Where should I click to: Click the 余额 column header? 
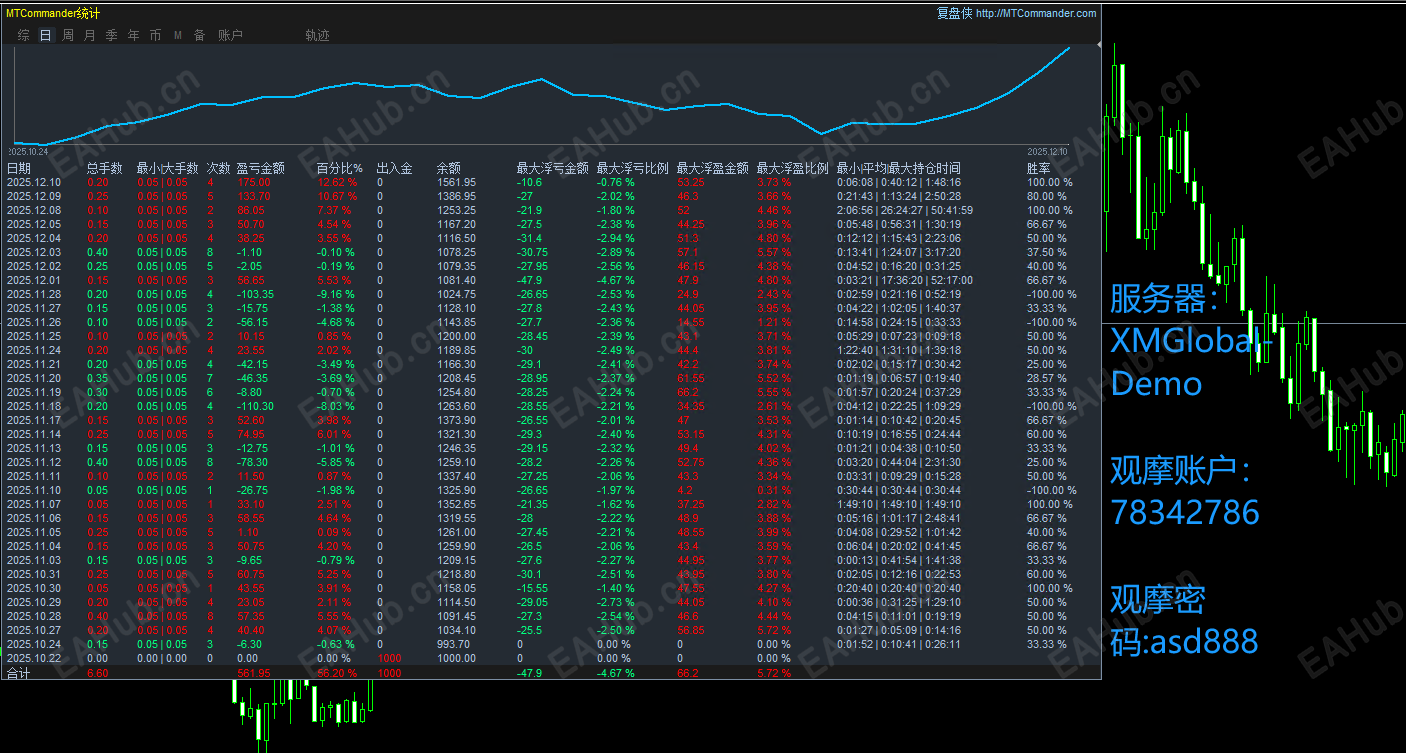[449, 168]
